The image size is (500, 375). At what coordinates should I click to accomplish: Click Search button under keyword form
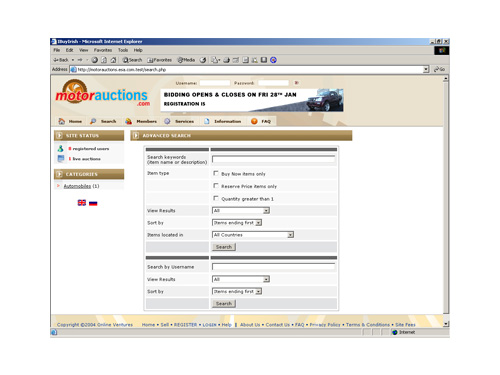point(224,247)
